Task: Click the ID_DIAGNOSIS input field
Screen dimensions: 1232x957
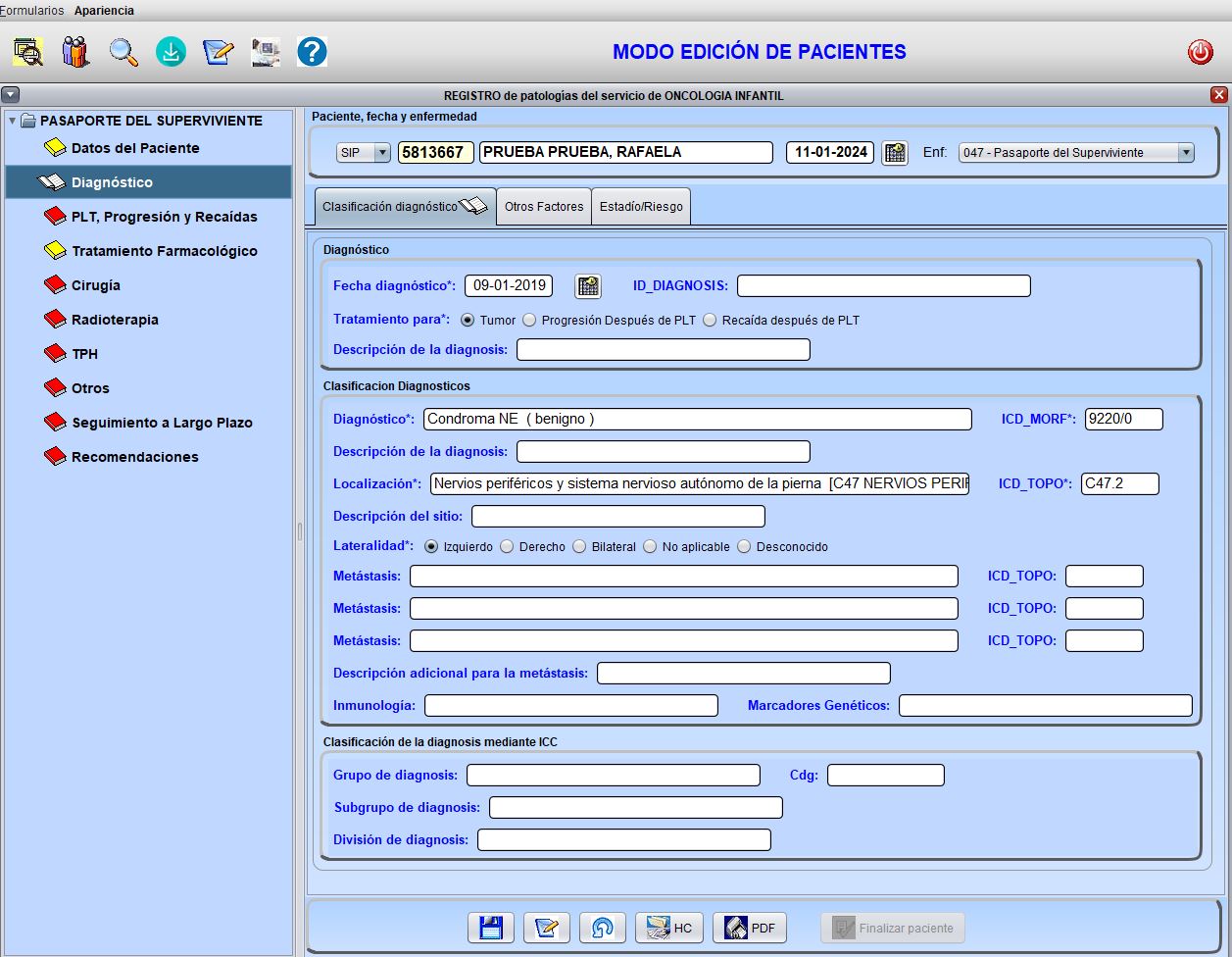Action: pos(883,286)
